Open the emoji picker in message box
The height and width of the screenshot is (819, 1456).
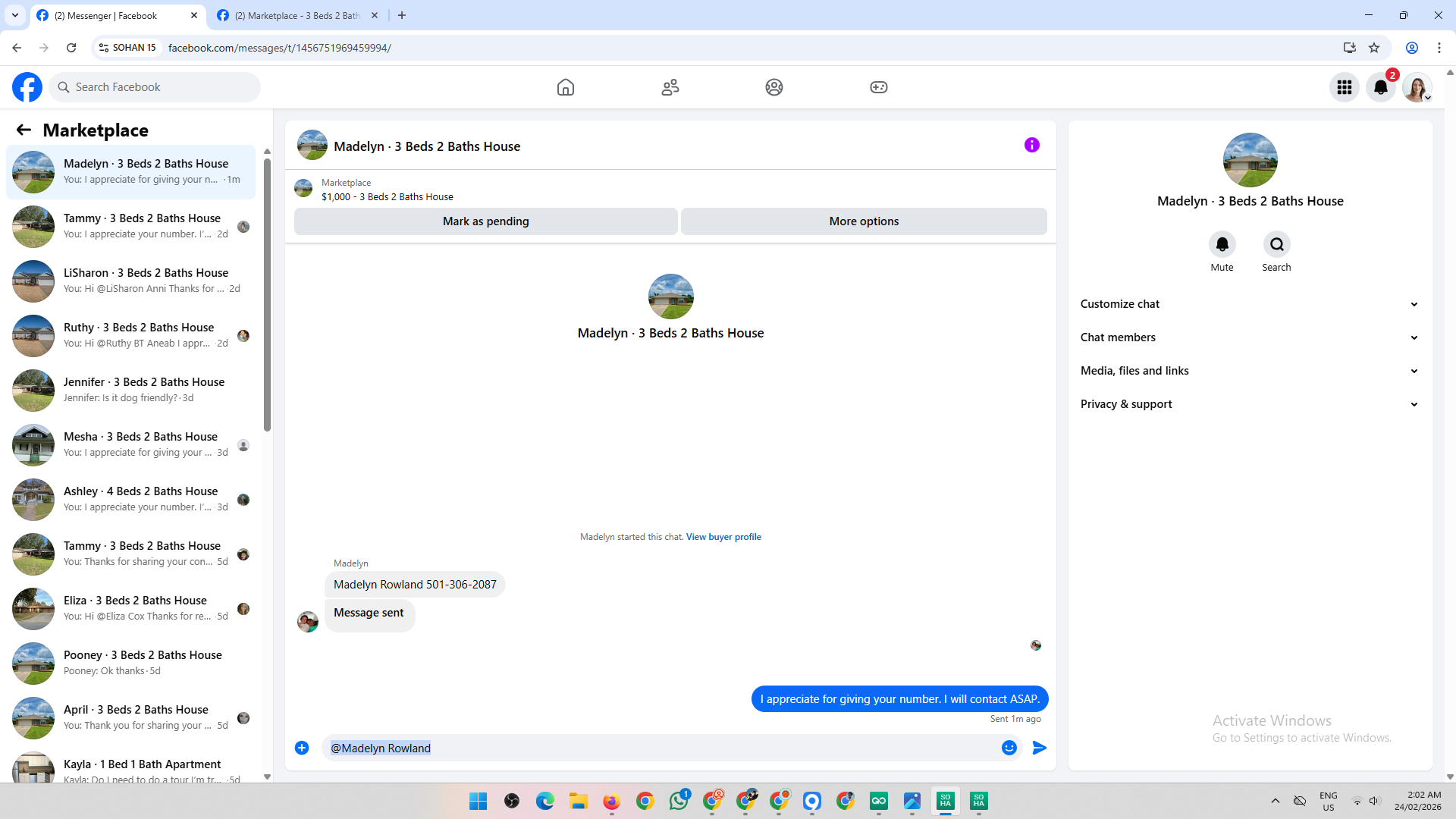1009,748
